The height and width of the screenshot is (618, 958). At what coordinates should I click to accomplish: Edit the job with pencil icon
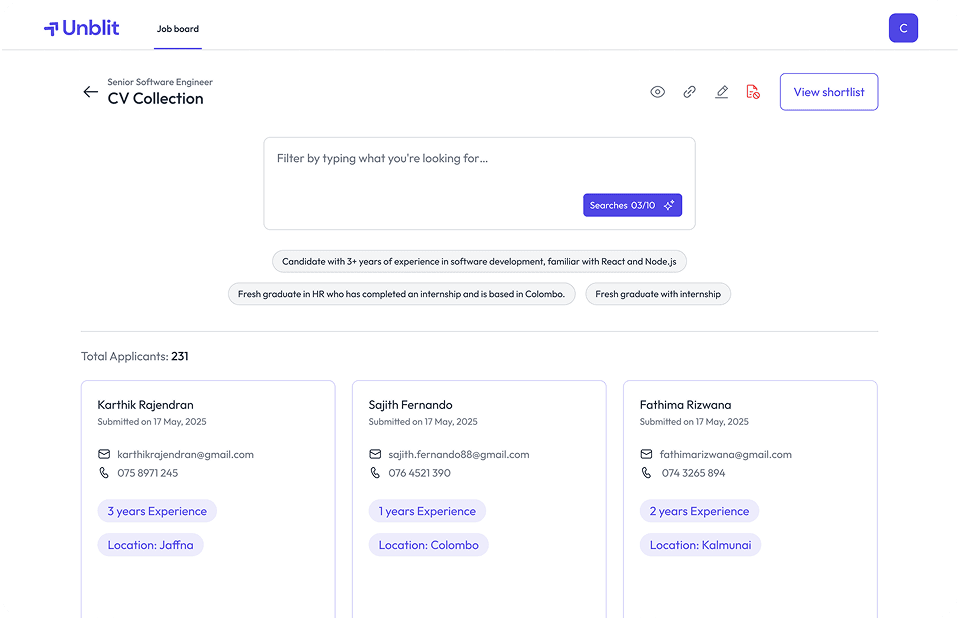click(722, 92)
